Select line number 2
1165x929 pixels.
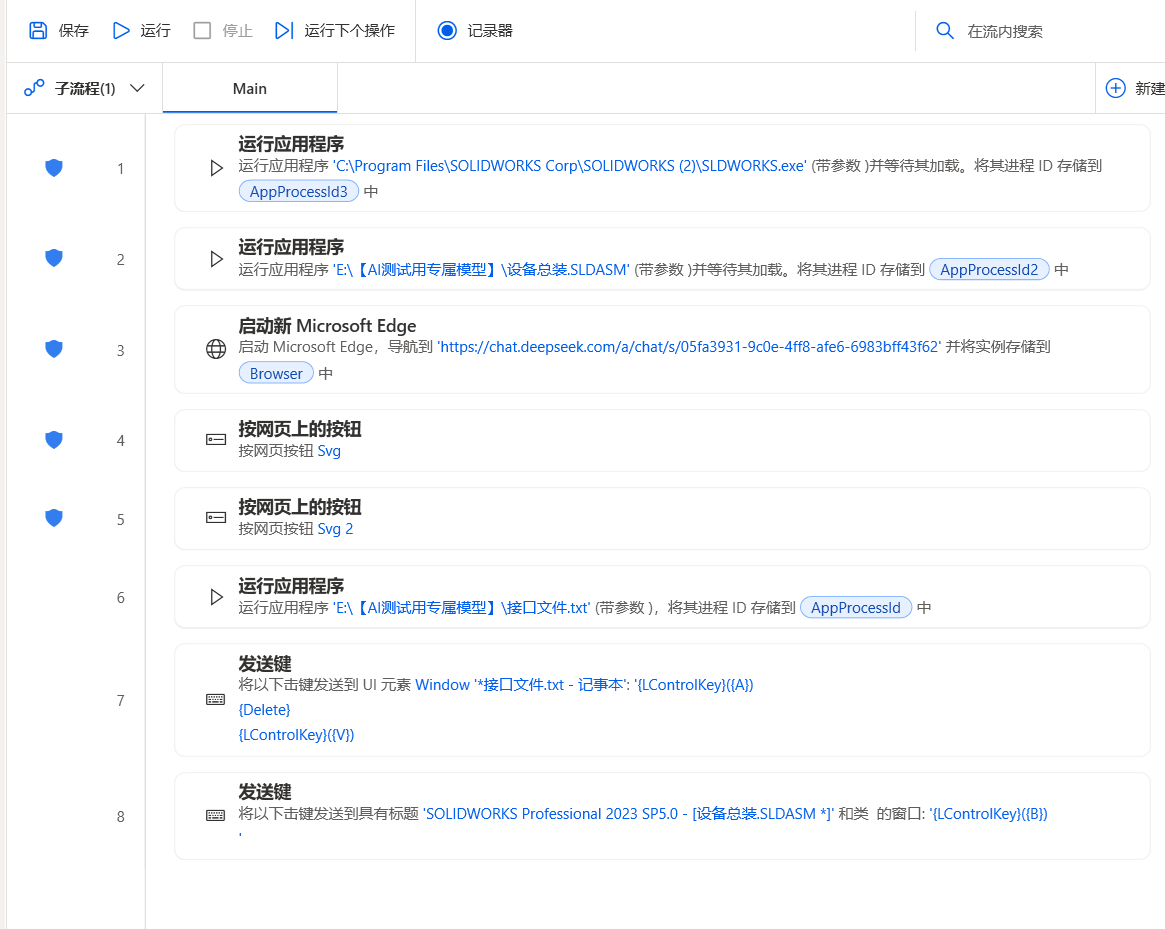click(x=120, y=259)
